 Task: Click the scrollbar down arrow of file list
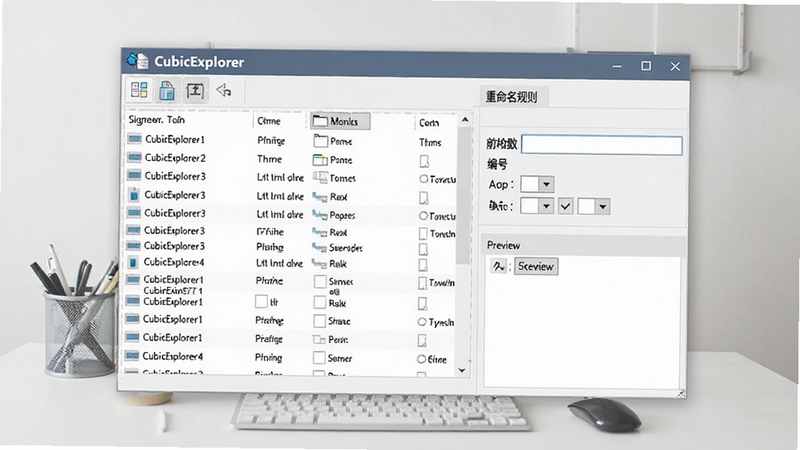[462, 370]
